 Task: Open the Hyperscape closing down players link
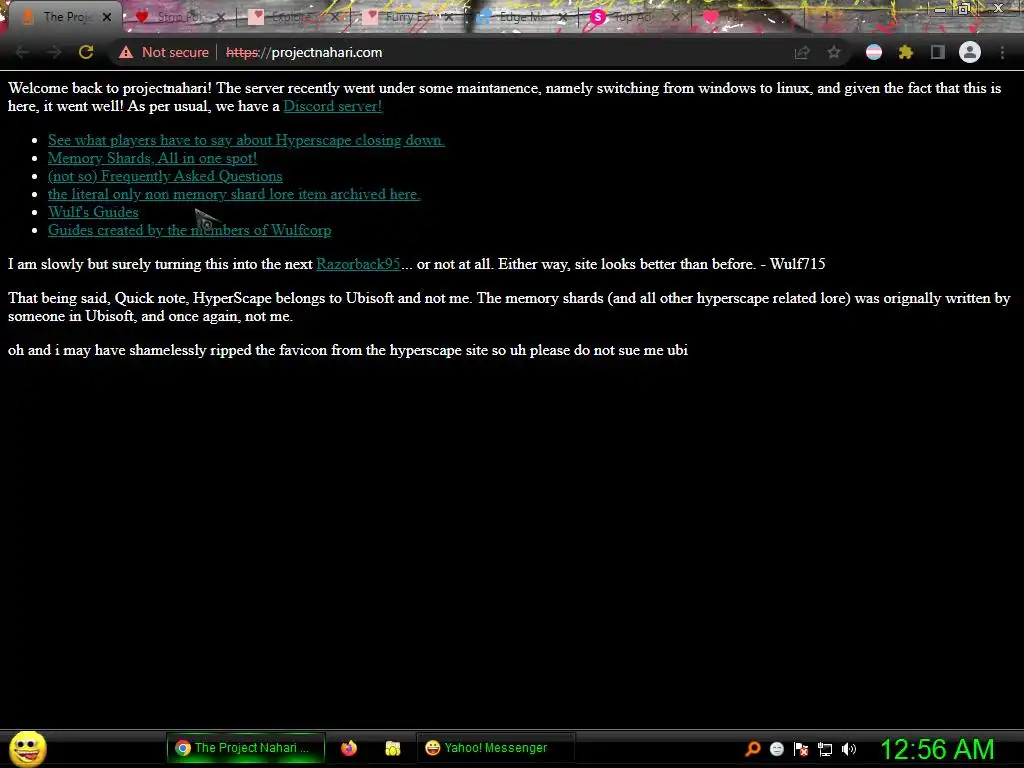coord(246,140)
